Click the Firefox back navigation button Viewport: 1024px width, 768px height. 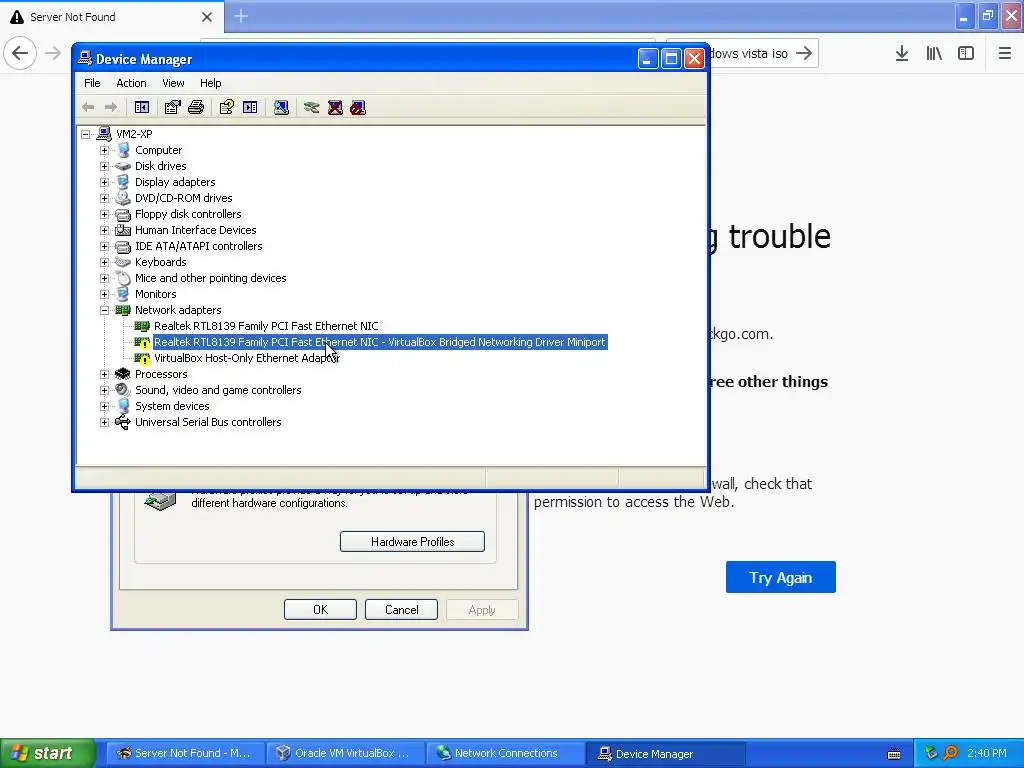pos(20,53)
